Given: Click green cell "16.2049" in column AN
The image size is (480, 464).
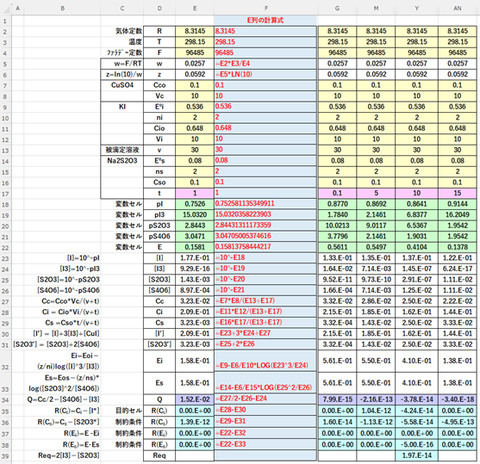Looking at the screenshot, I should [457, 215].
